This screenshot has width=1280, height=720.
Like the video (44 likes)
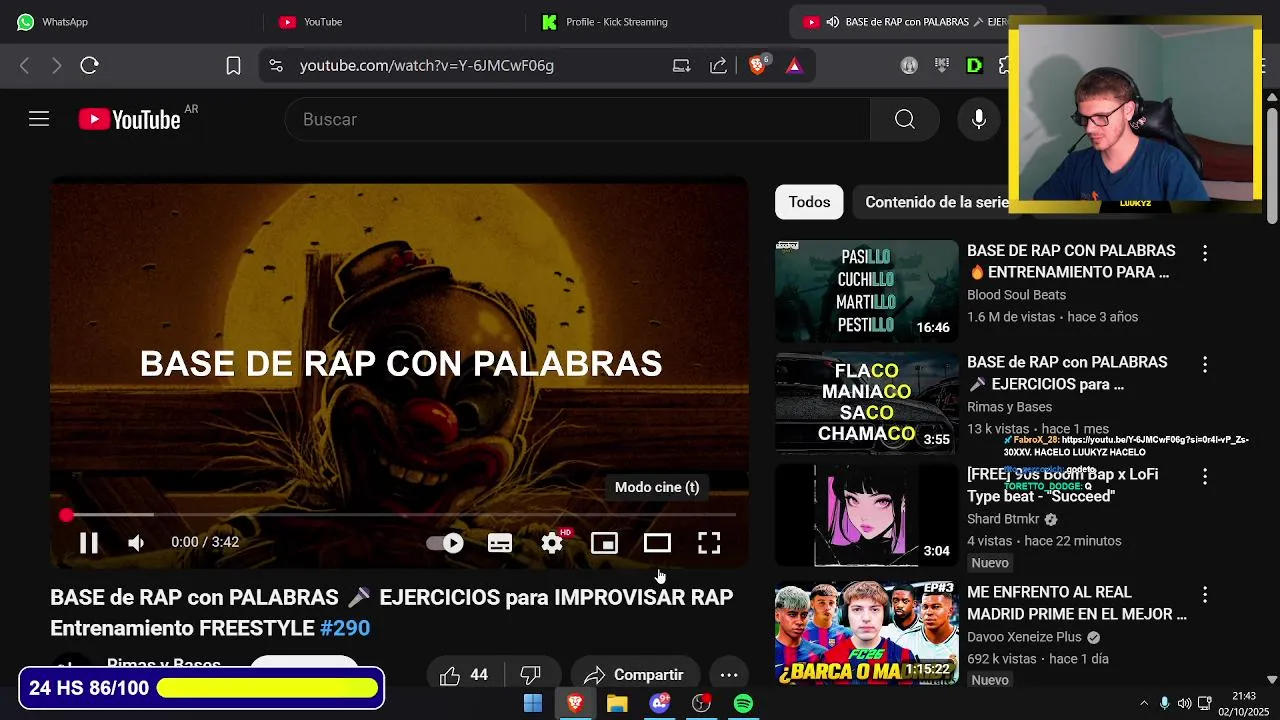click(465, 675)
